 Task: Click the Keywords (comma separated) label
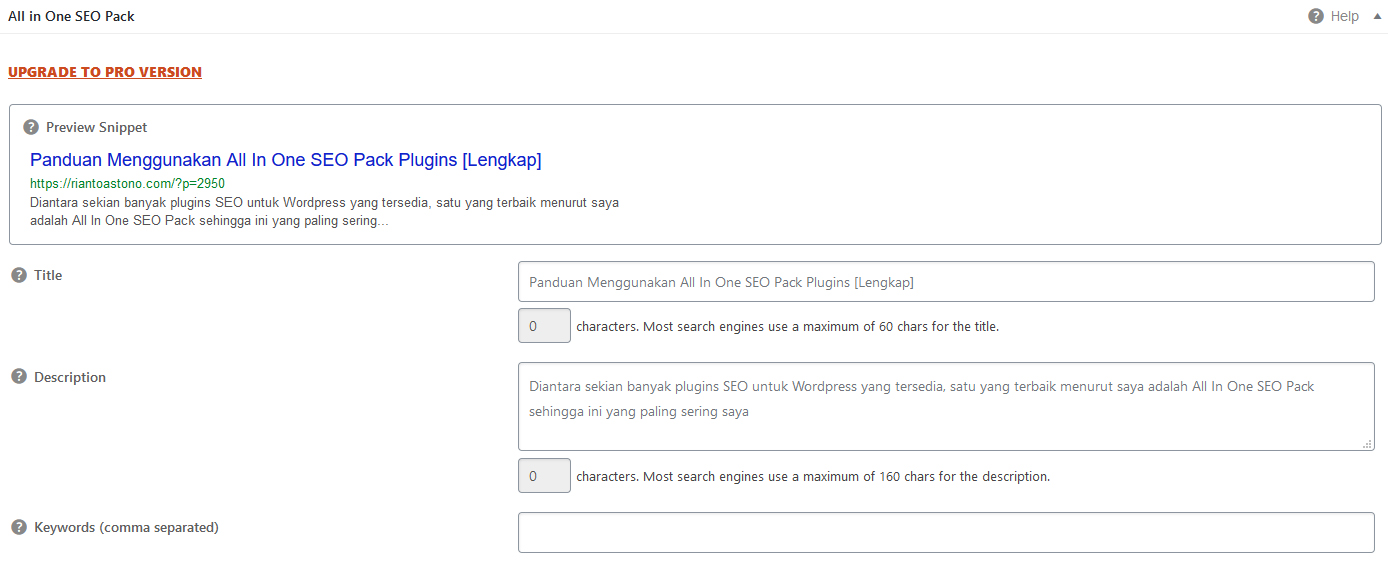tap(126, 527)
